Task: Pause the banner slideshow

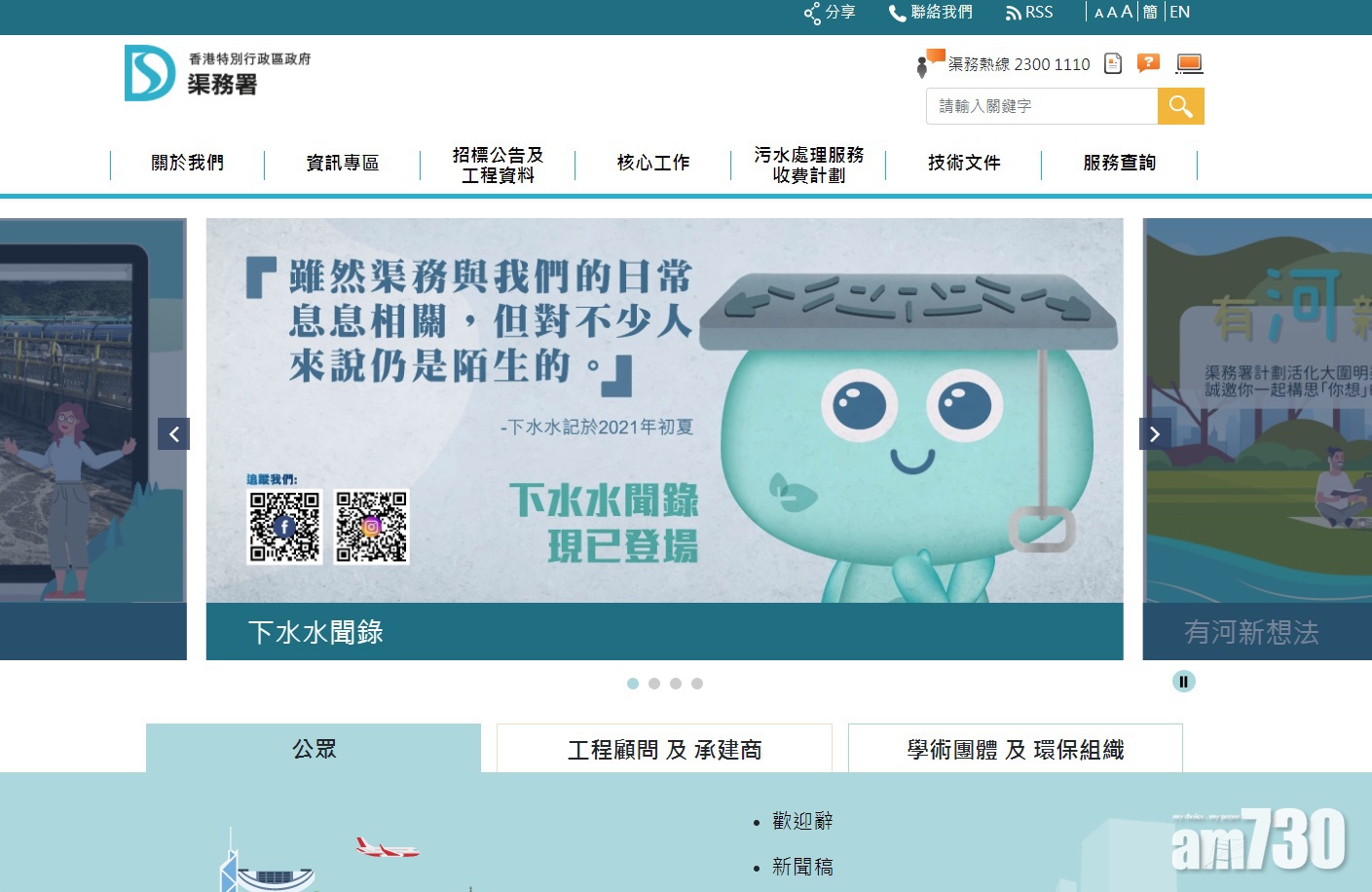Action: 1183,682
